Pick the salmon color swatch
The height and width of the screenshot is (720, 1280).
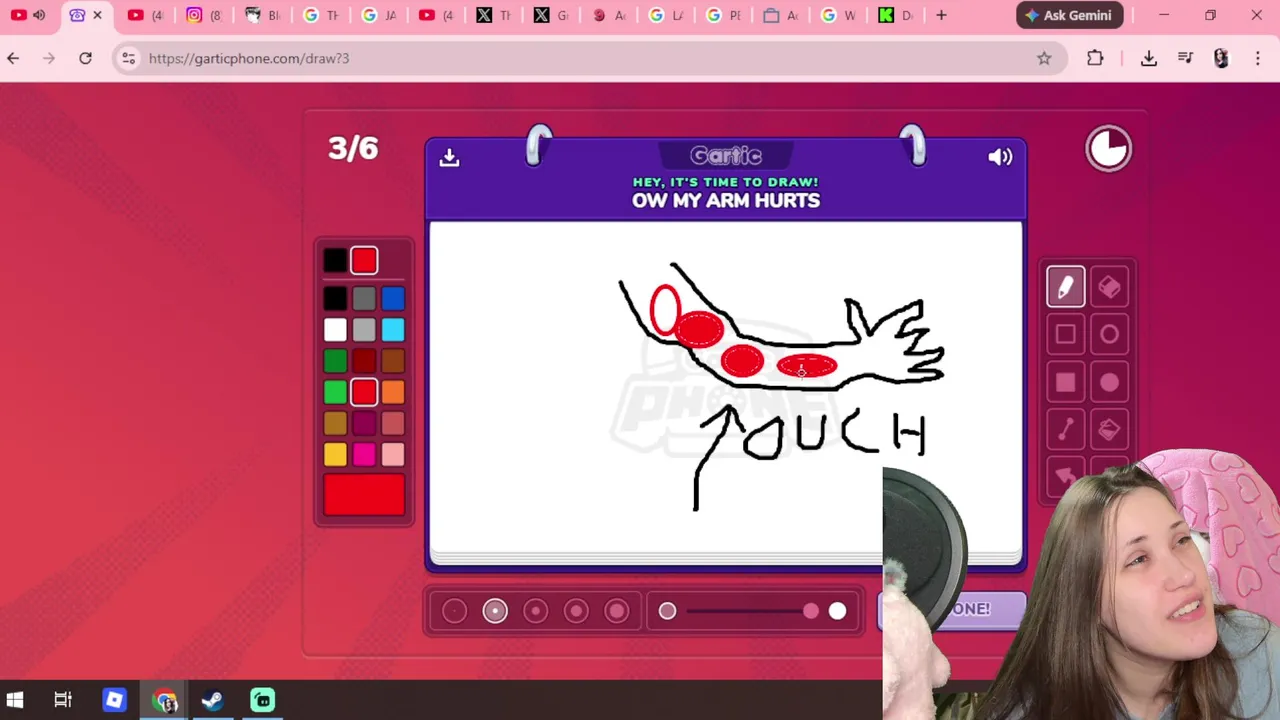[393, 423]
